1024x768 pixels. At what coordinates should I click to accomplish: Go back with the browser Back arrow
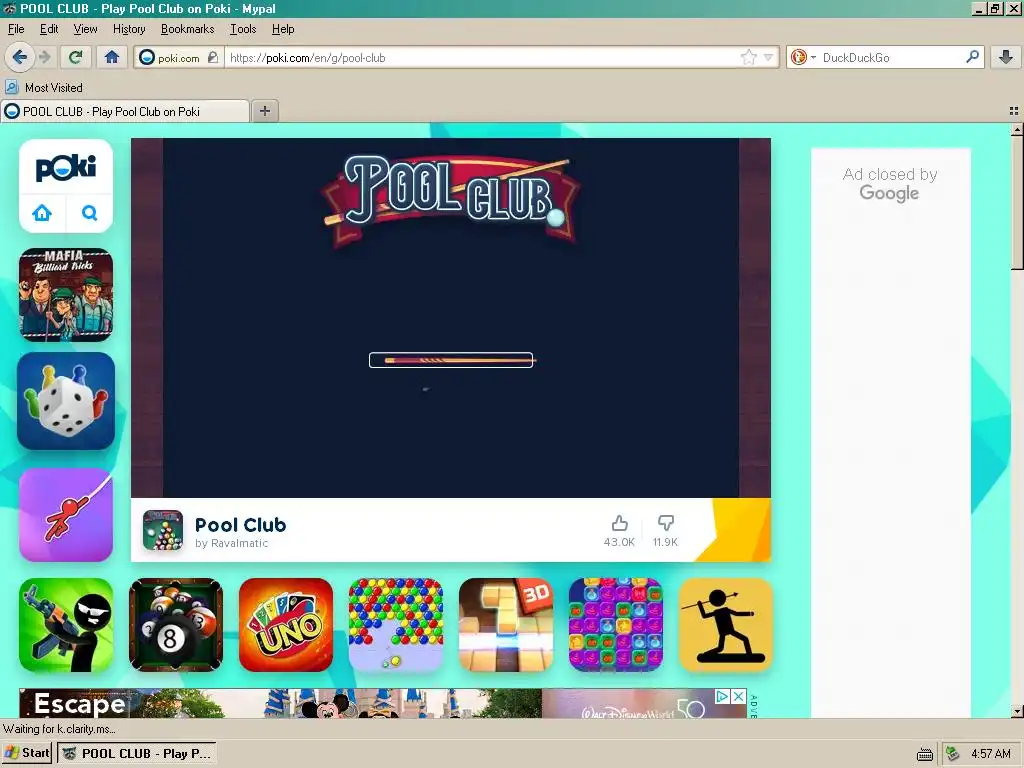20,57
